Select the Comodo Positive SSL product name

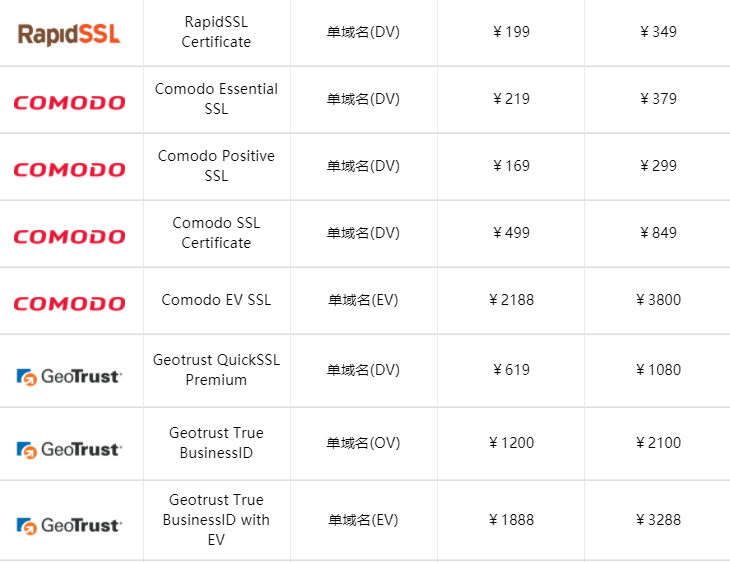[x=216, y=166]
